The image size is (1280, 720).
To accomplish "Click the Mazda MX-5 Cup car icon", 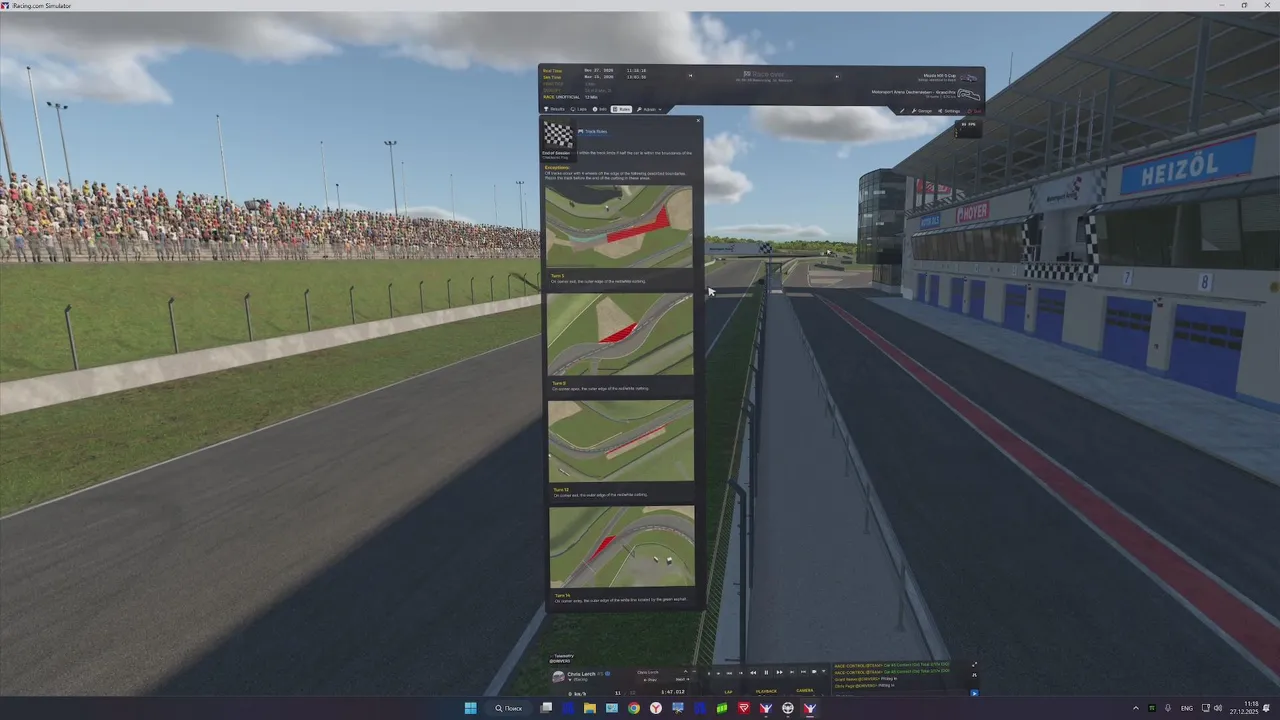I will pyautogui.click(x=969, y=78).
